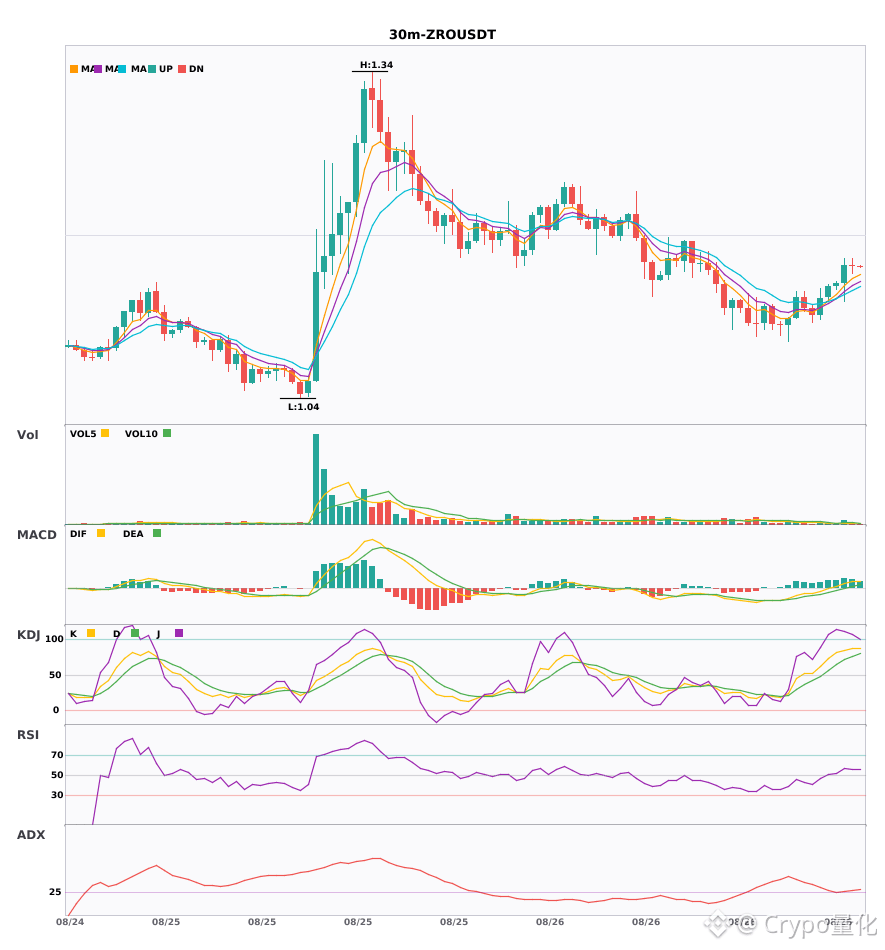The height and width of the screenshot is (950, 885).
Task: Click the 08/24 date axis label
Action: click(x=70, y=922)
